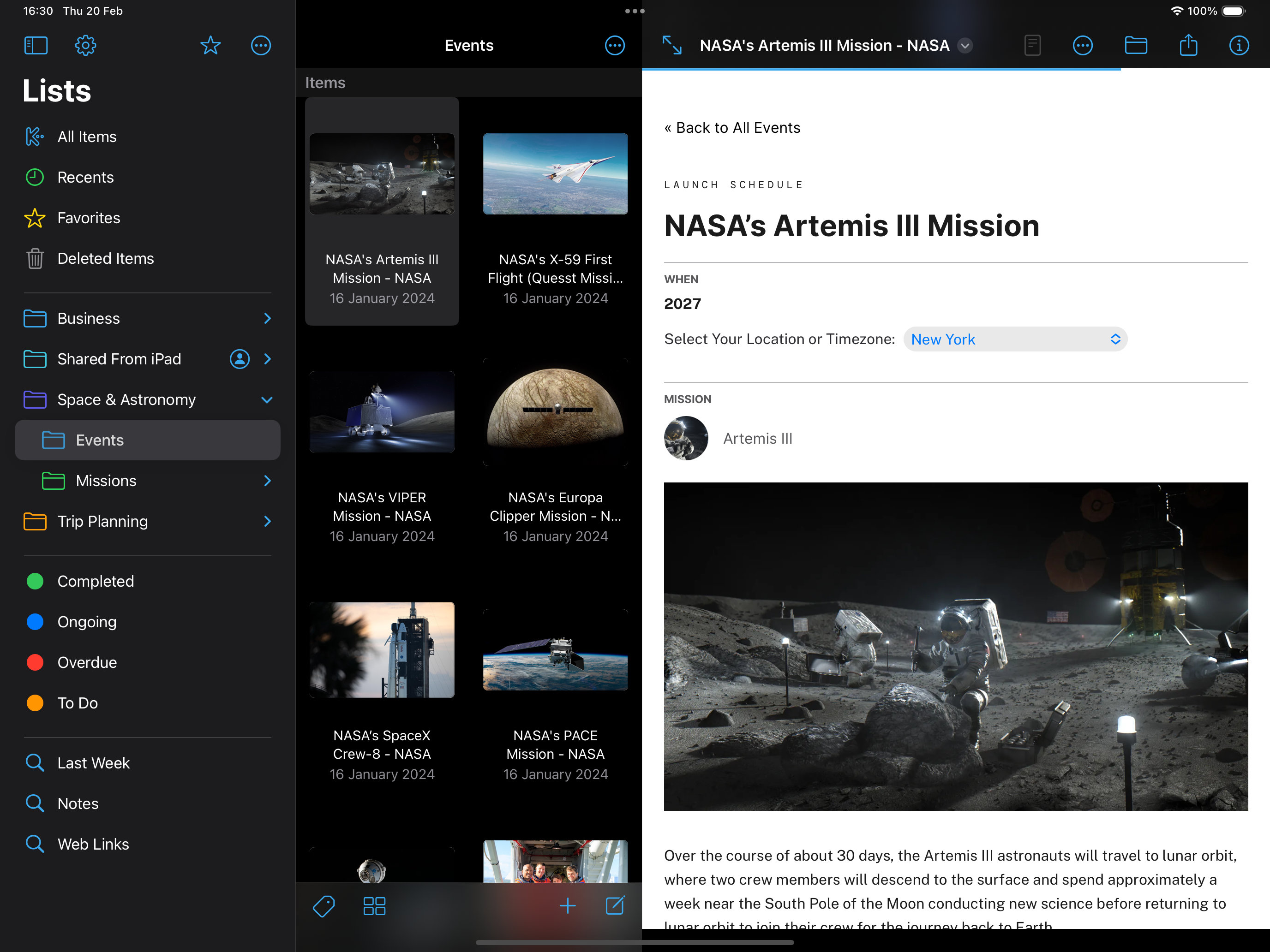The image size is (1270, 952).
Task: Open Favorites list
Action: (148, 218)
